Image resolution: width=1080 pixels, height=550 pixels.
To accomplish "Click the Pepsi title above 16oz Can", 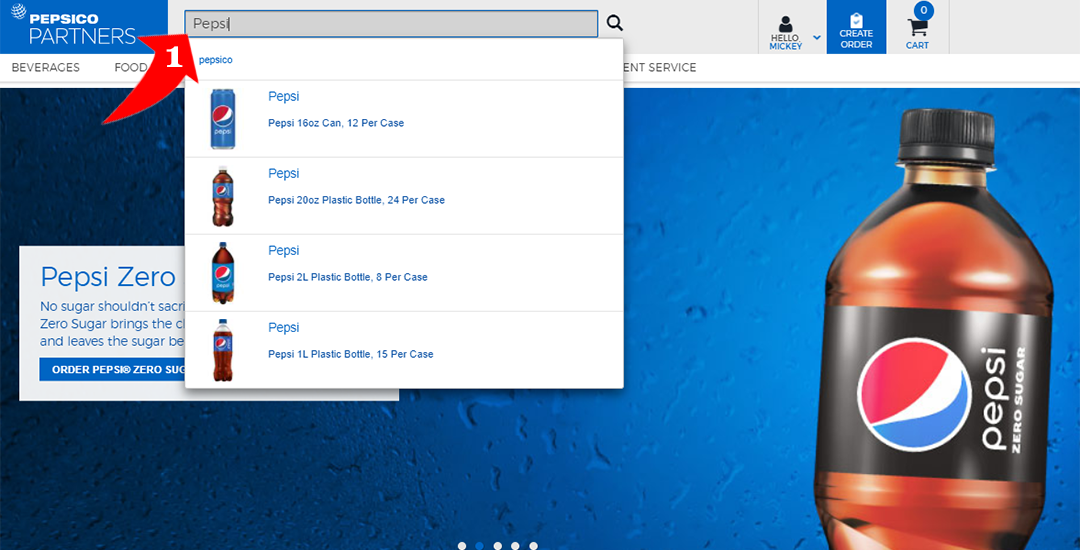I will (x=283, y=97).
